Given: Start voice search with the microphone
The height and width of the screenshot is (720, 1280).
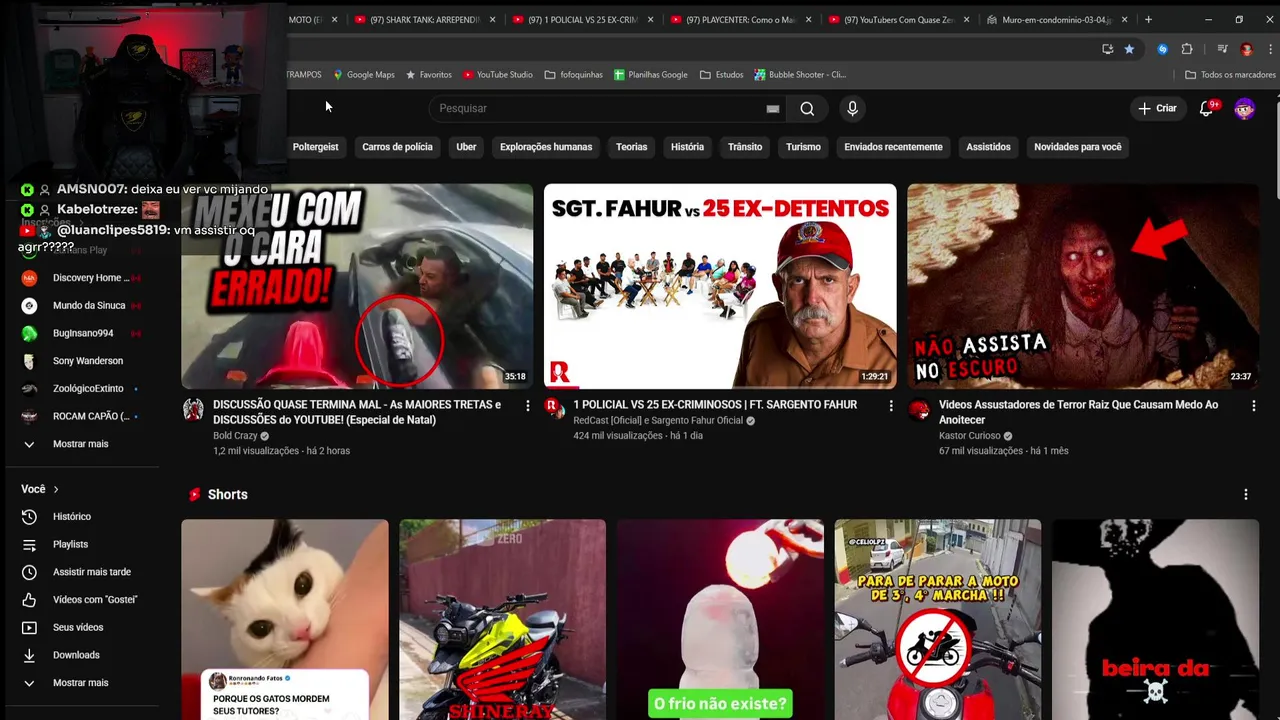Looking at the screenshot, I should coord(852,108).
